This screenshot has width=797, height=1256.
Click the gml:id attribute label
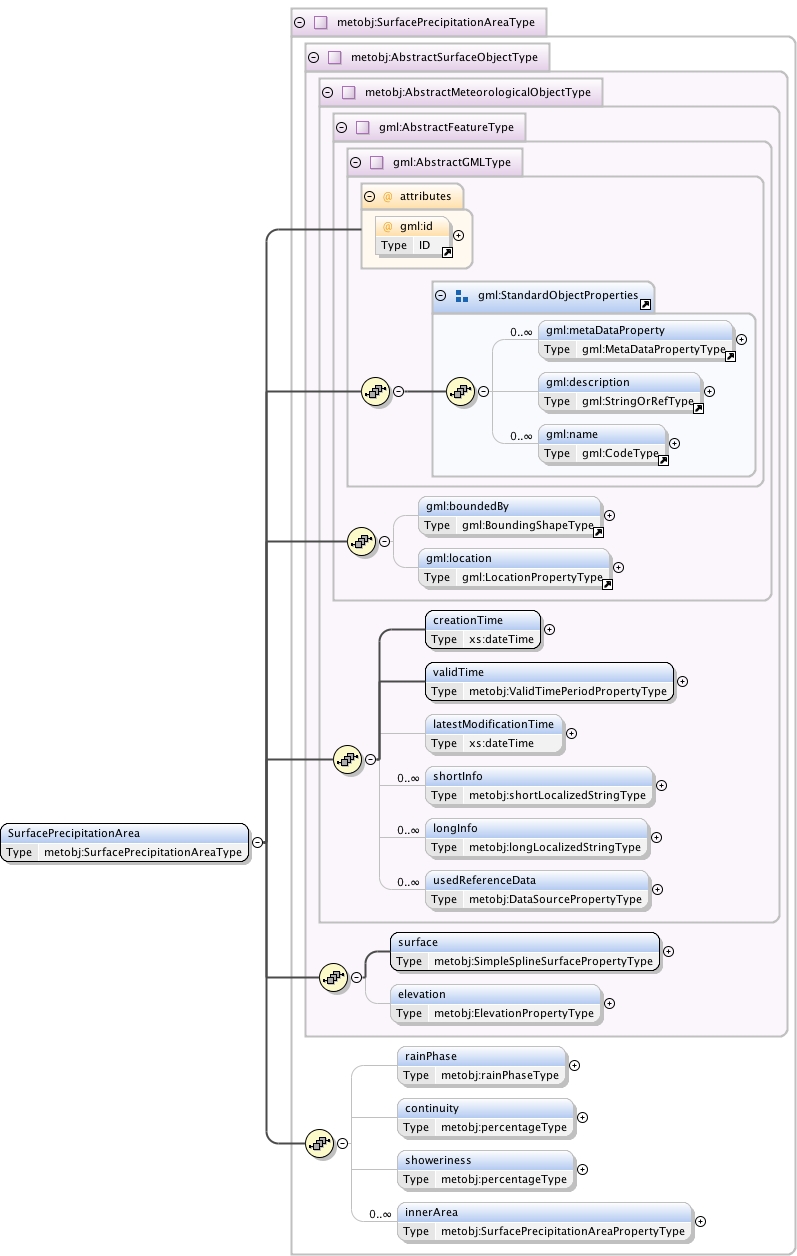(414, 226)
